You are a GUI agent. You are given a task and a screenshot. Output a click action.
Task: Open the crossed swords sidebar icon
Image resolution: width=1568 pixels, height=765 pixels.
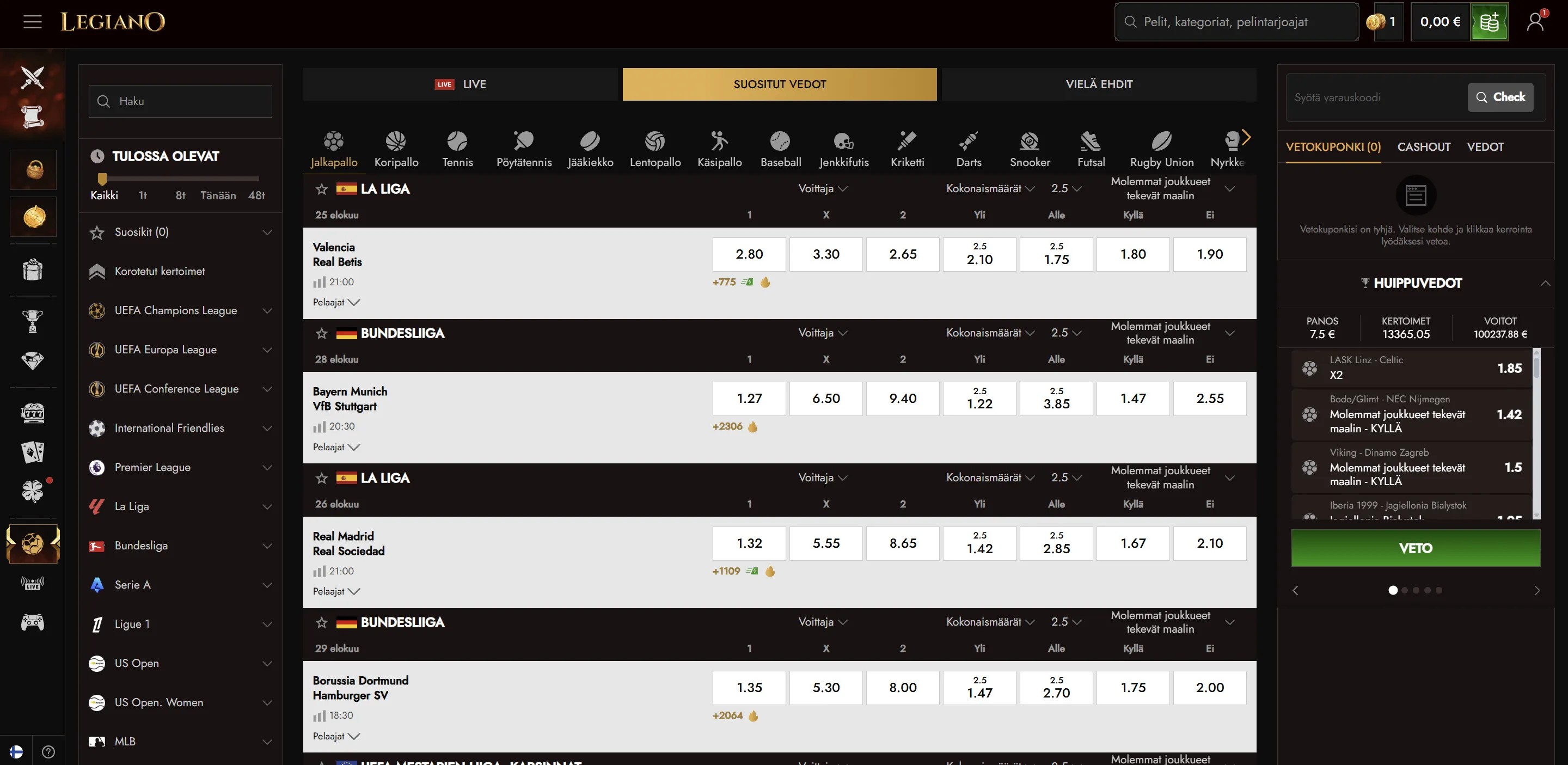point(32,77)
